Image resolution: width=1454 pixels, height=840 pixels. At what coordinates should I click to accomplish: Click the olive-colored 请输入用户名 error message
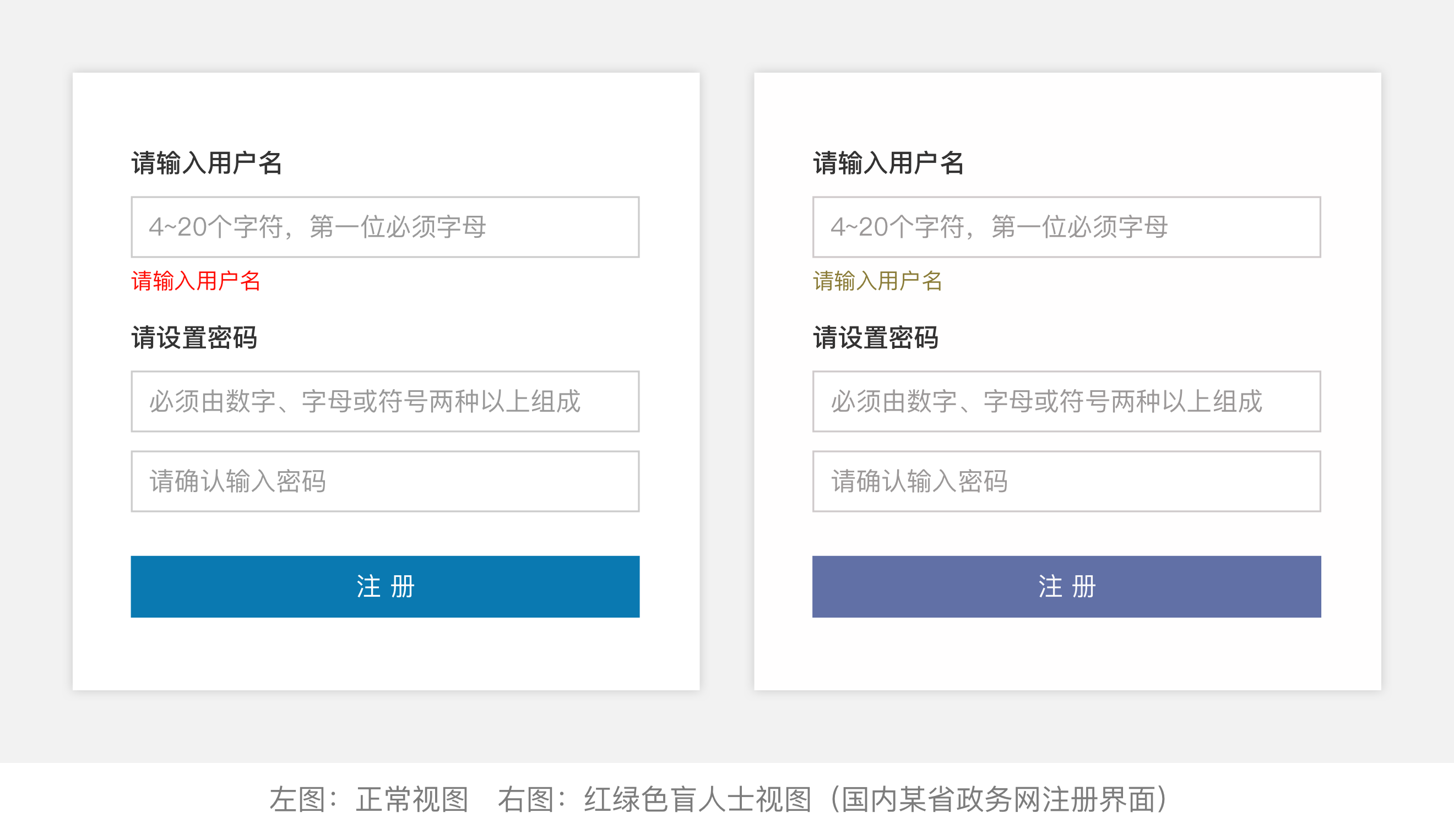(x=877, y=281)
